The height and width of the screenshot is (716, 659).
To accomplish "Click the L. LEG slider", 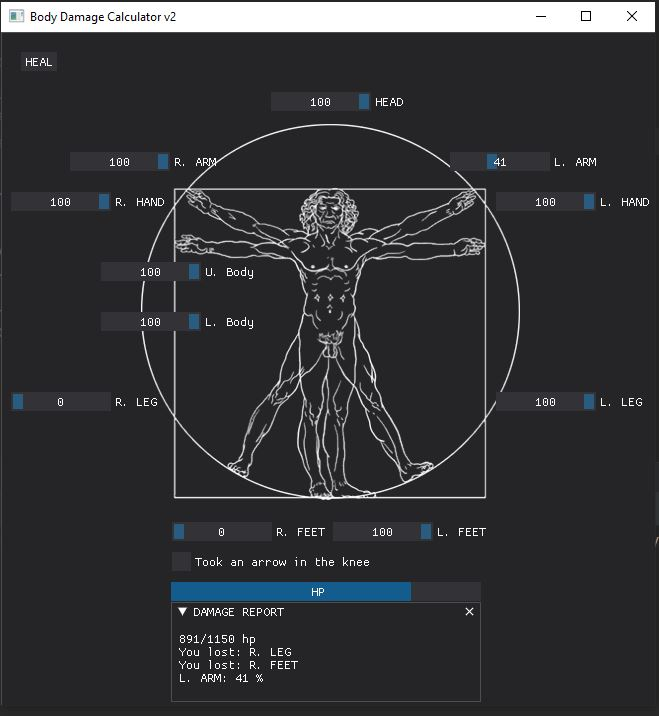I will 545,402.
